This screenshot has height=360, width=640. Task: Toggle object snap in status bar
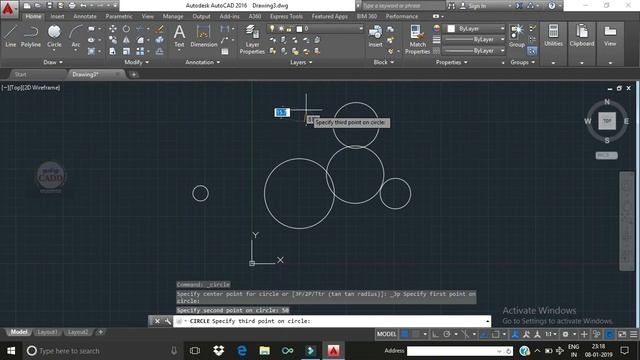click(495, 334)
